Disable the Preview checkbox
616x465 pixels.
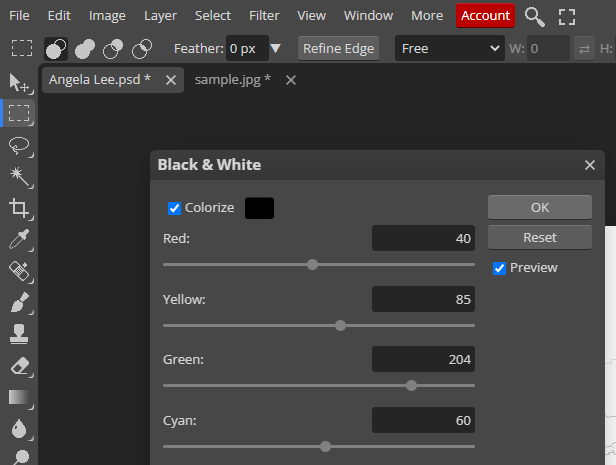pyautogui.click(x=500, y=268)
